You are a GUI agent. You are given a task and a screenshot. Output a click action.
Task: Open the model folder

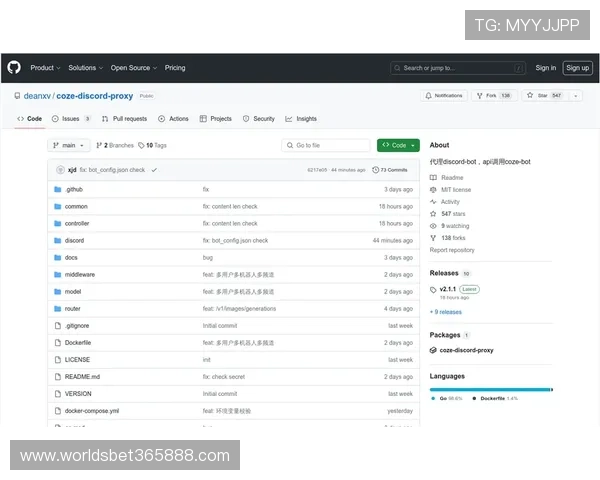[73, 292]
